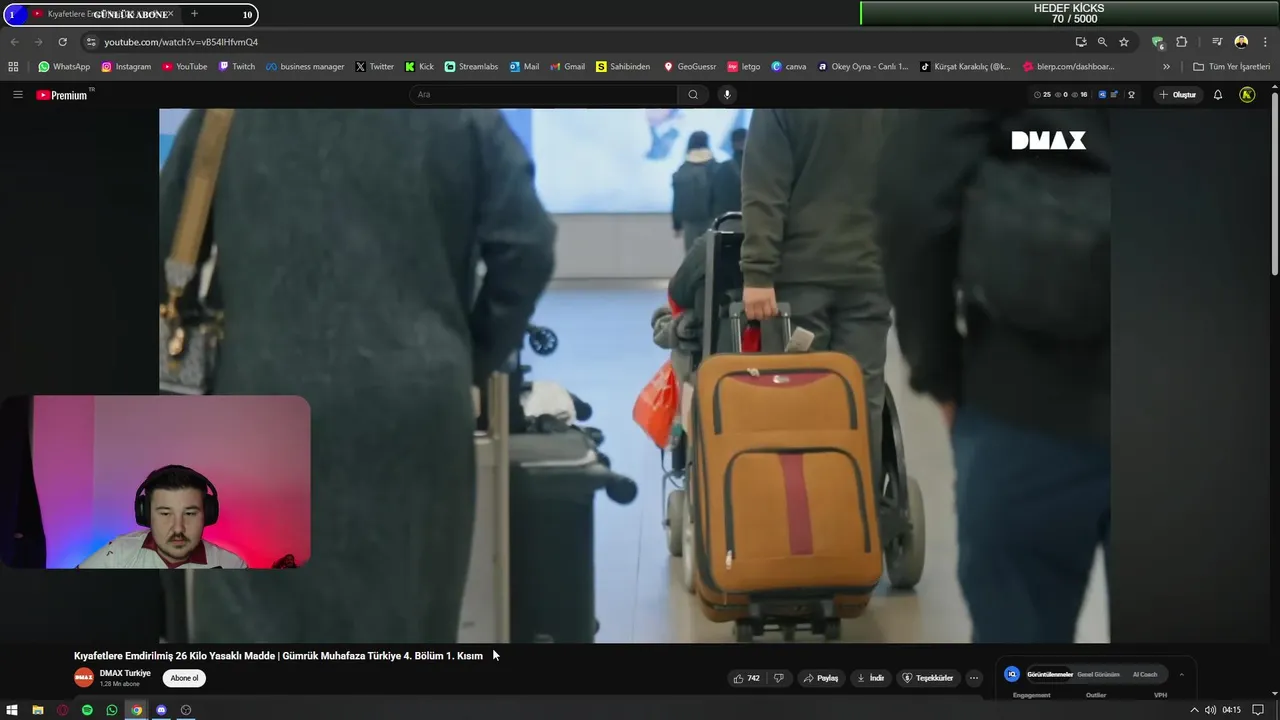Open File Explorer from taskbar
This screenshot has height=720, width=1280.
37,710
